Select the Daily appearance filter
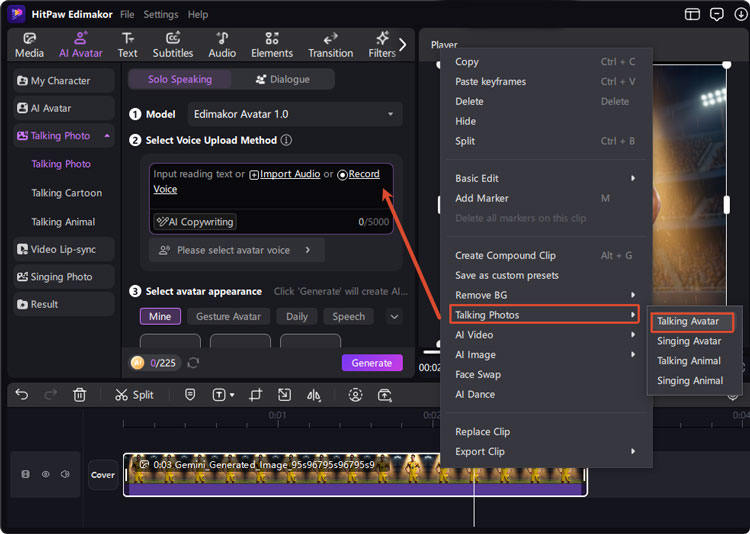 coord(297,316)
